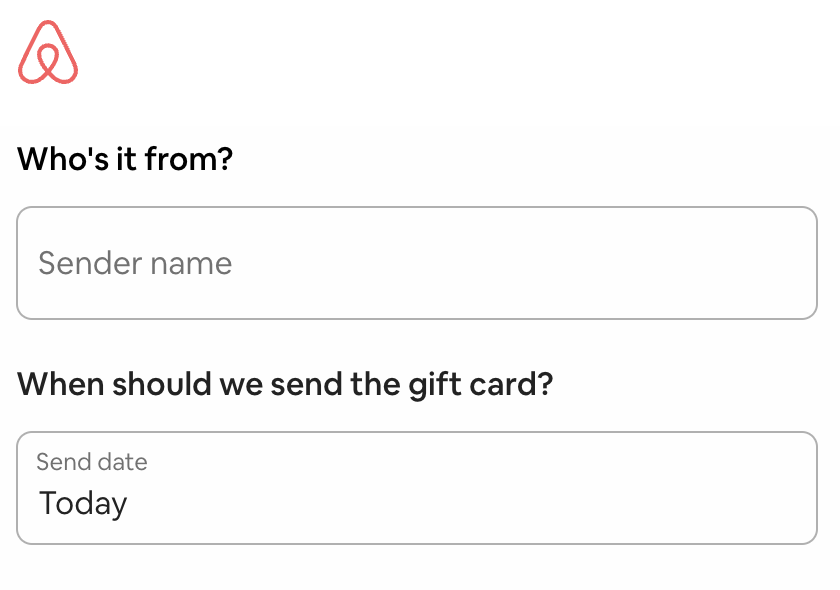Click the Sender name input field
840x590 pixels.
click(417, 263)
